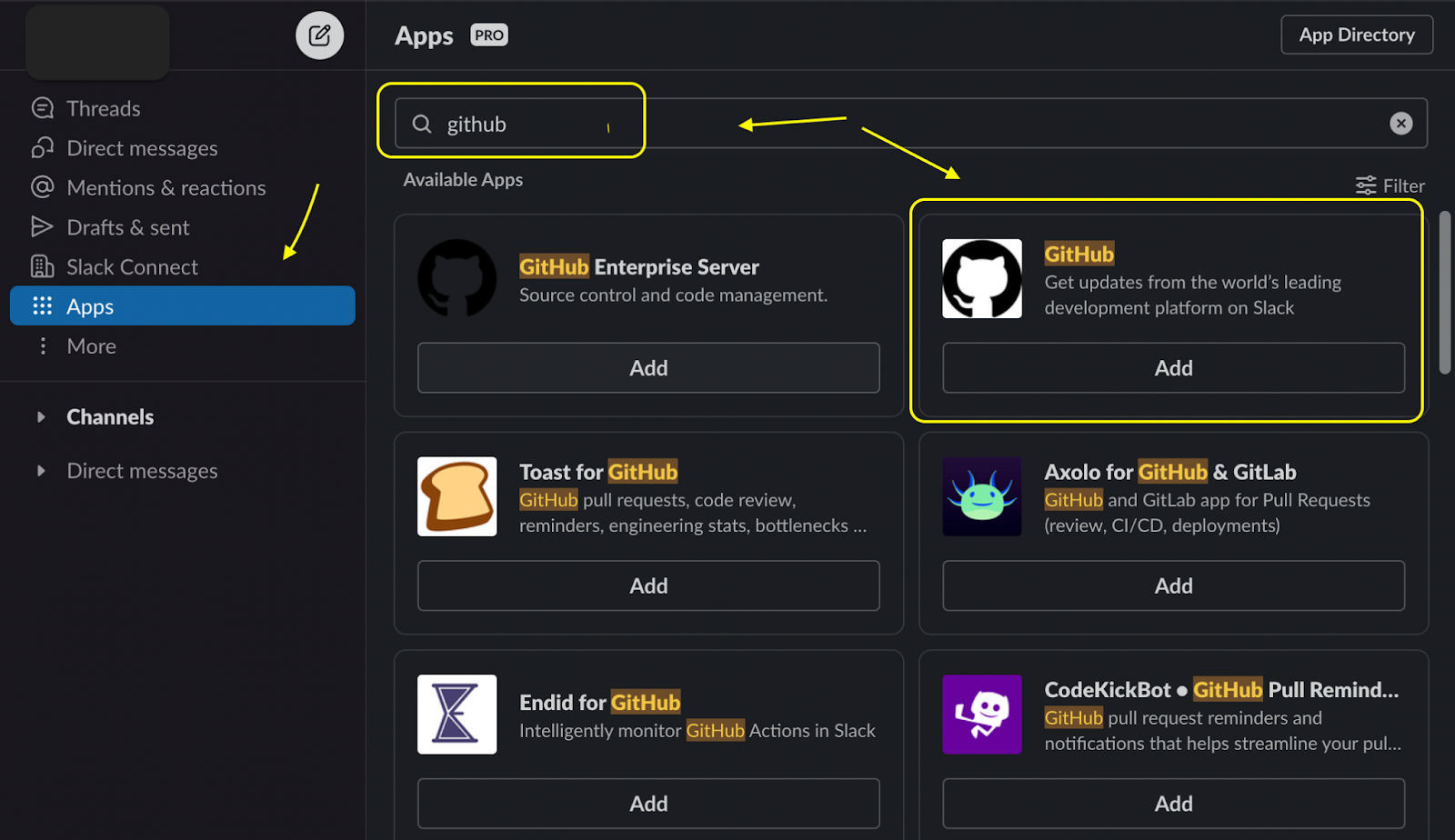Add Endid for GitHub
This screenshot has height=840, width=1455.
coord(648,804)
